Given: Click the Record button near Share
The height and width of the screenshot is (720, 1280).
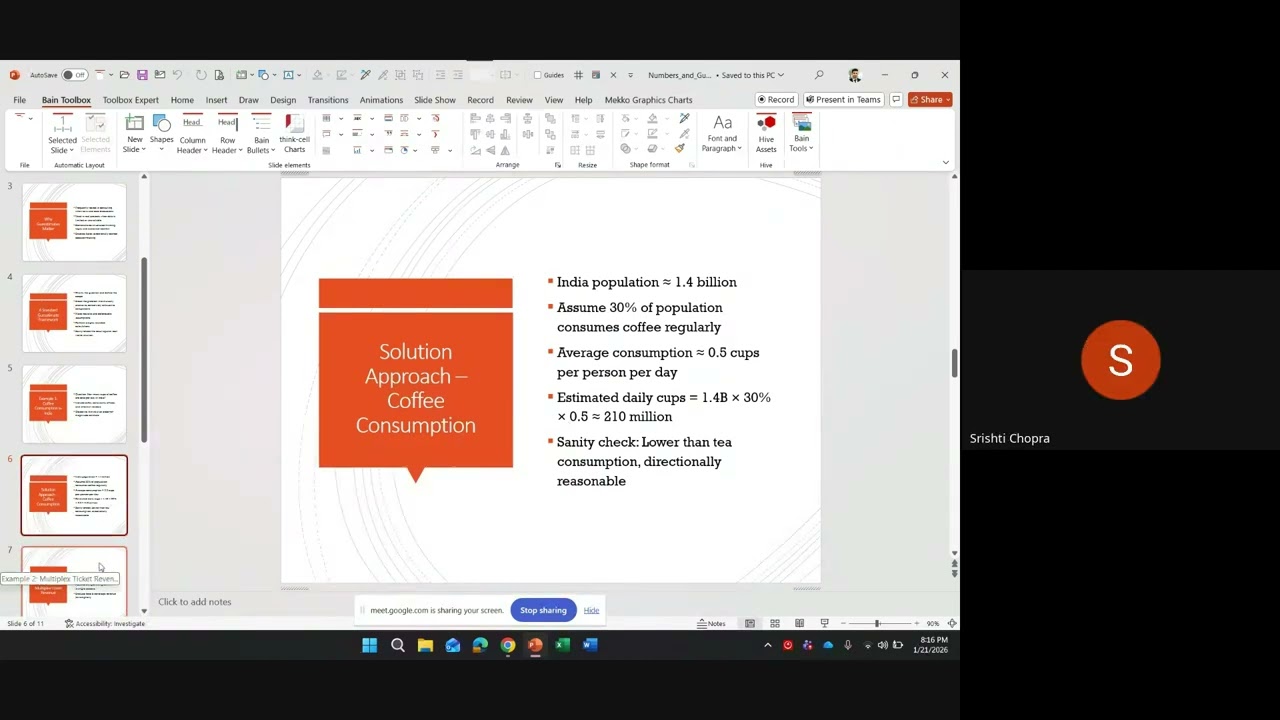Looking at the screenshot, I should (776, 100).
